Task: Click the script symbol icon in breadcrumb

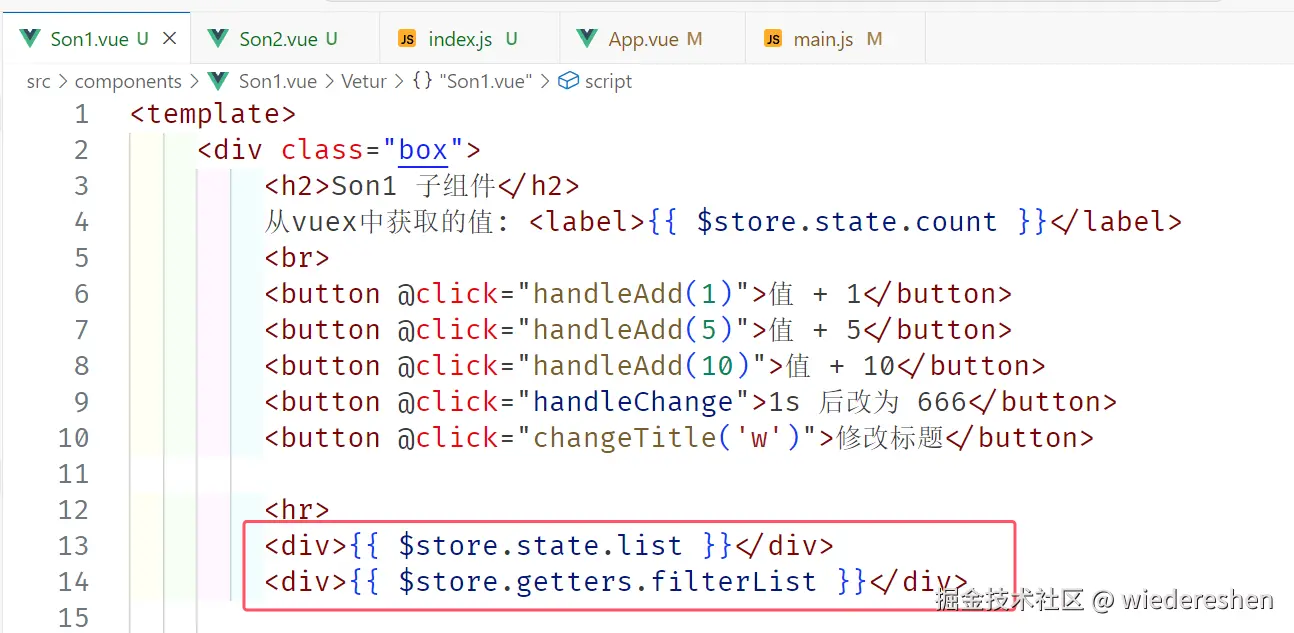Action: point(568,81)
